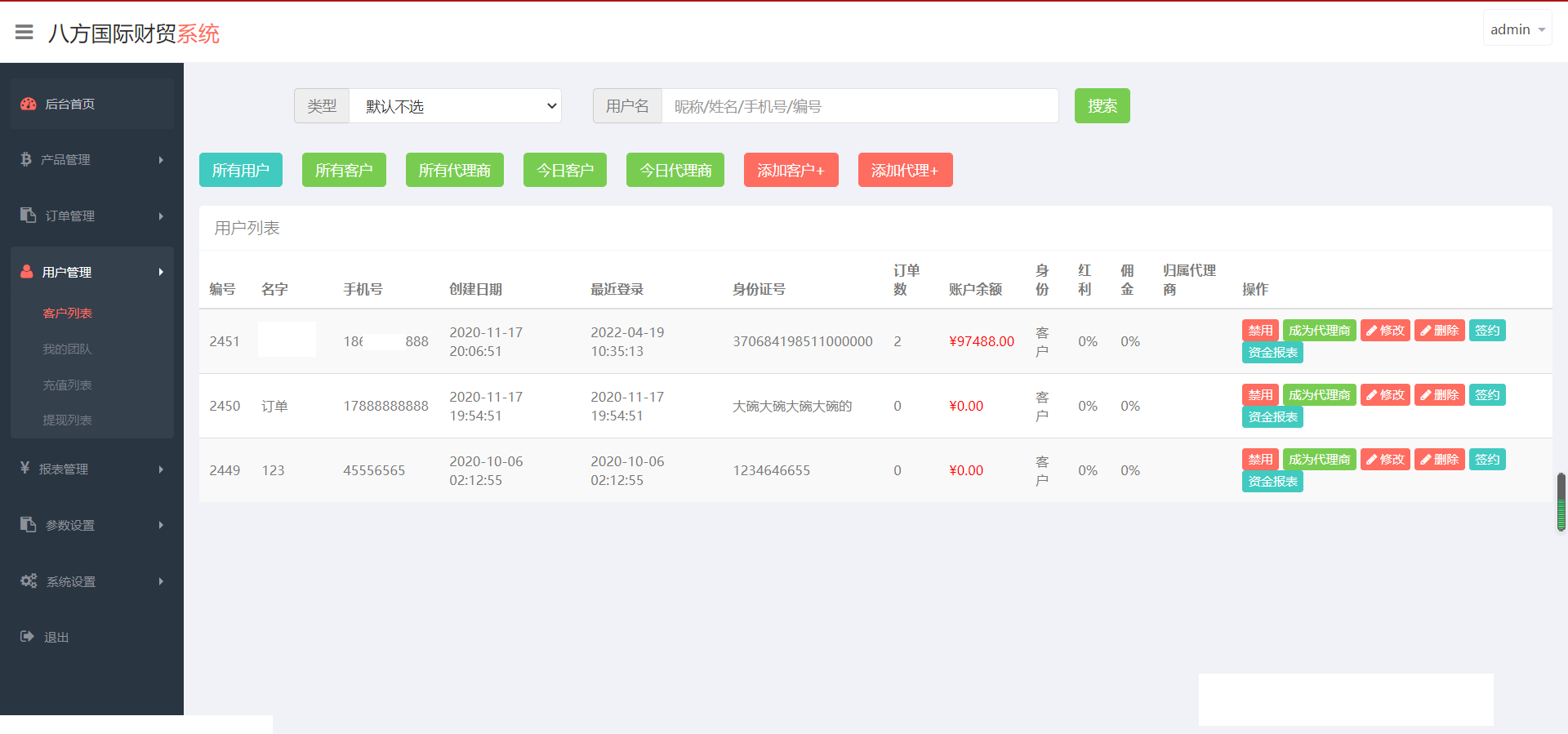Click the vertical scrollbar on right edge
1568x734 pixels.
(1561, 502)
